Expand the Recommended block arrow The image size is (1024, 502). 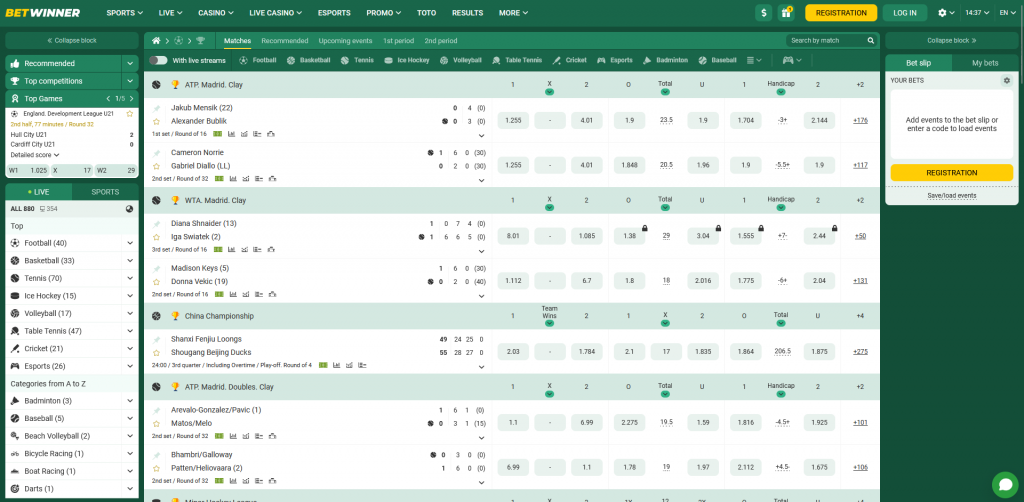(130, 63)
